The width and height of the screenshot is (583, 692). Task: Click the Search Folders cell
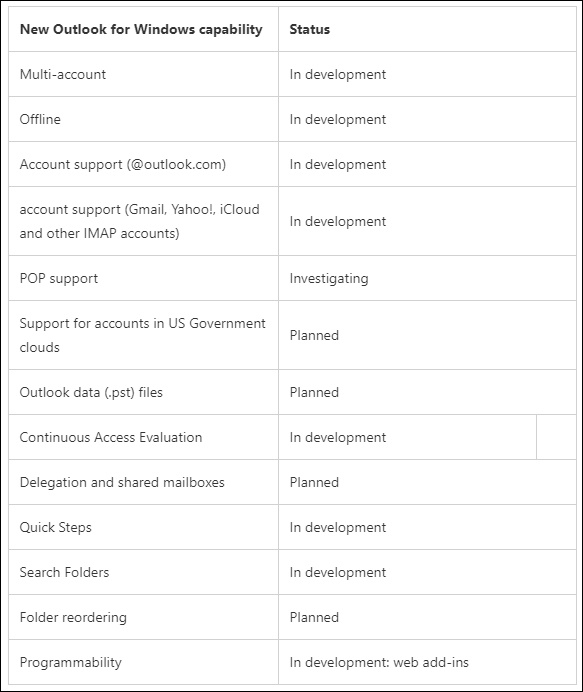click(143, 572)
